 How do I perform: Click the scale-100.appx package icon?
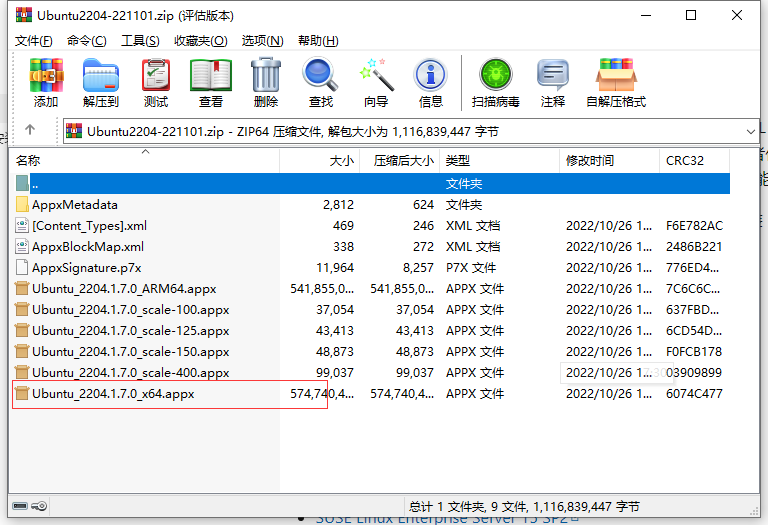(22, 310)
